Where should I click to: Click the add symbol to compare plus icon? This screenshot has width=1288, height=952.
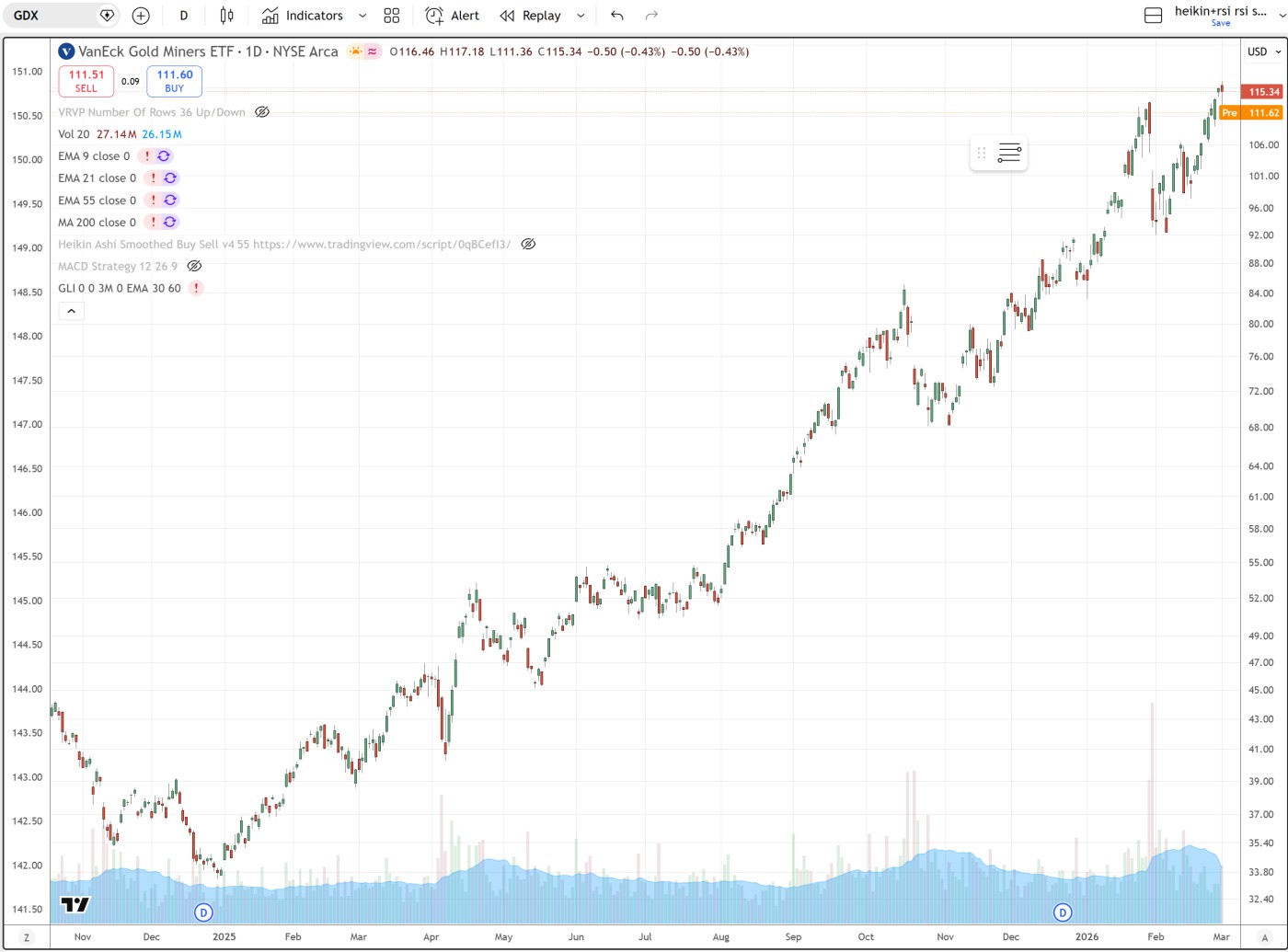point(141,16)
